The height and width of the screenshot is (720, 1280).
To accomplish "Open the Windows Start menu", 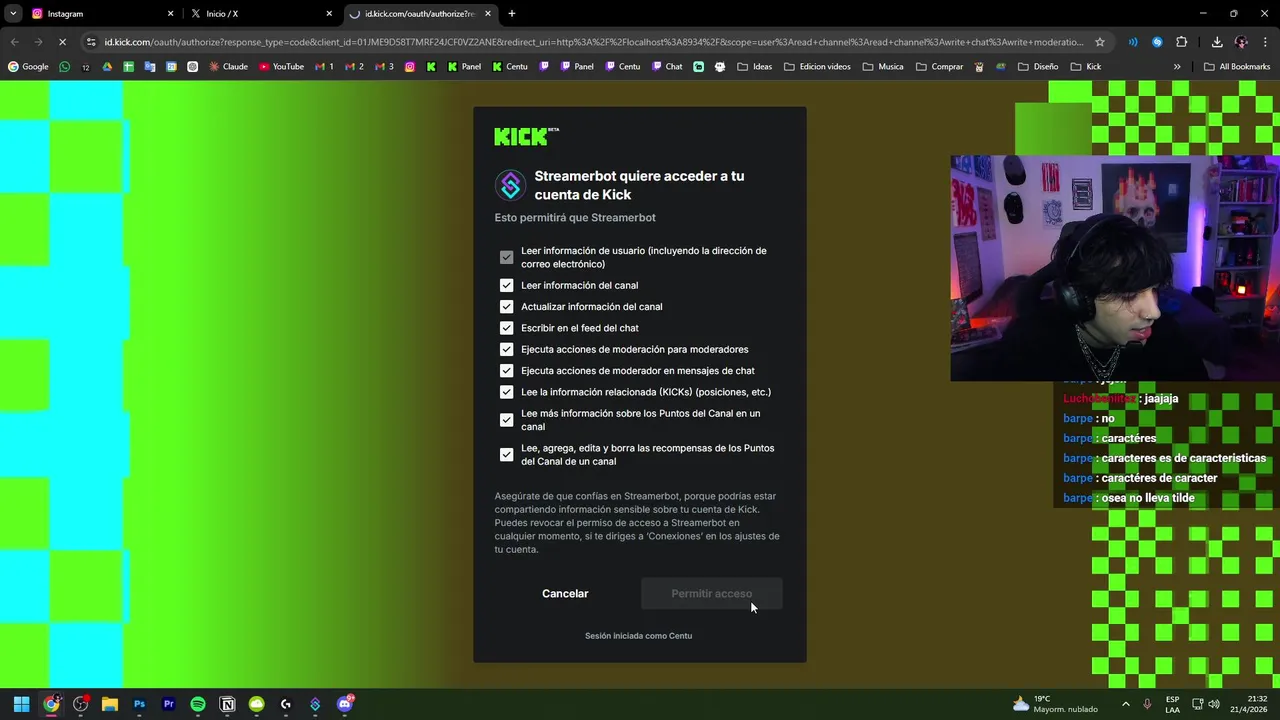I will pyautogui.click(x=21, y=704).
